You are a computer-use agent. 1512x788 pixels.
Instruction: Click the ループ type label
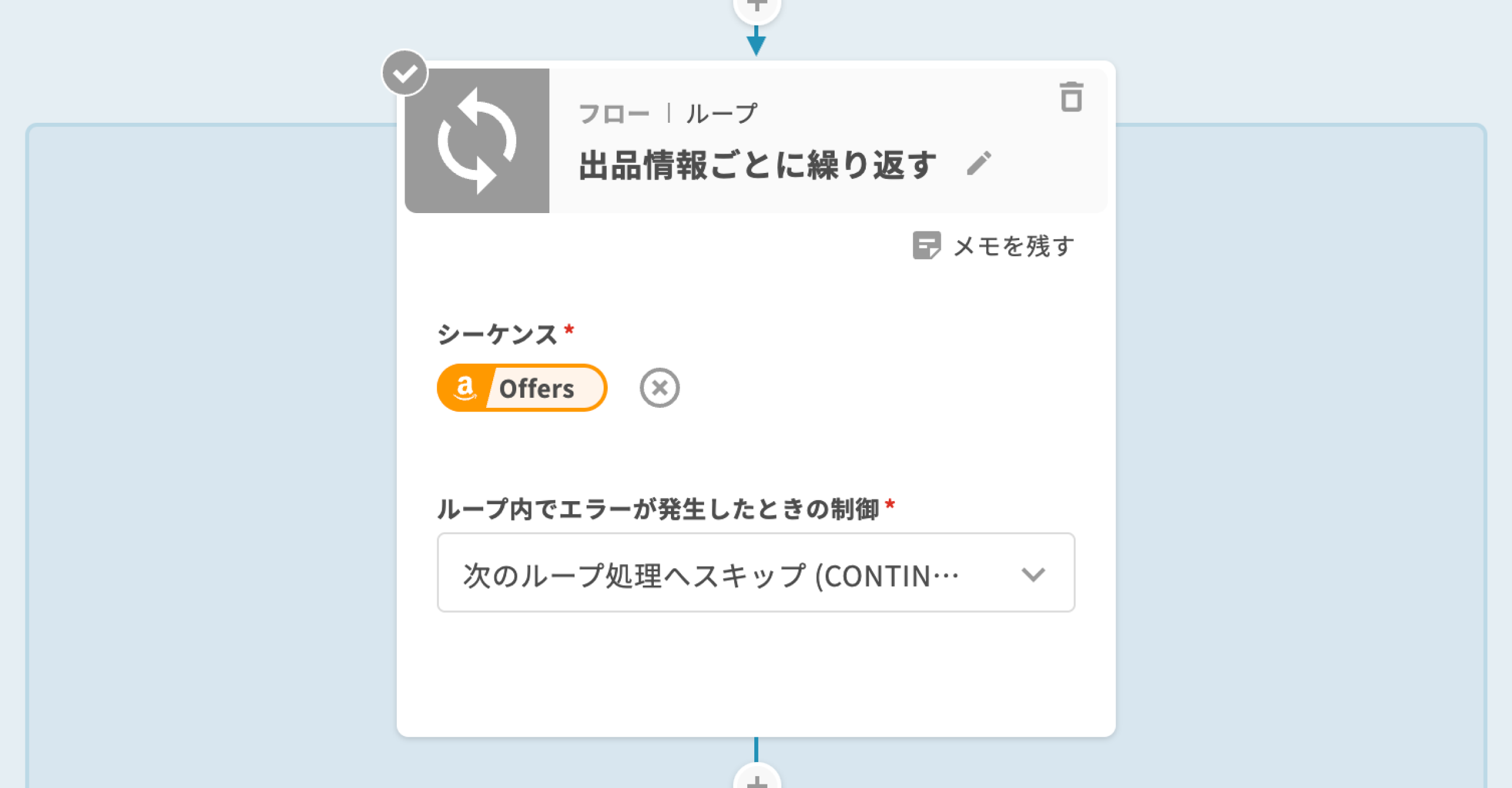tap(722, 113)
